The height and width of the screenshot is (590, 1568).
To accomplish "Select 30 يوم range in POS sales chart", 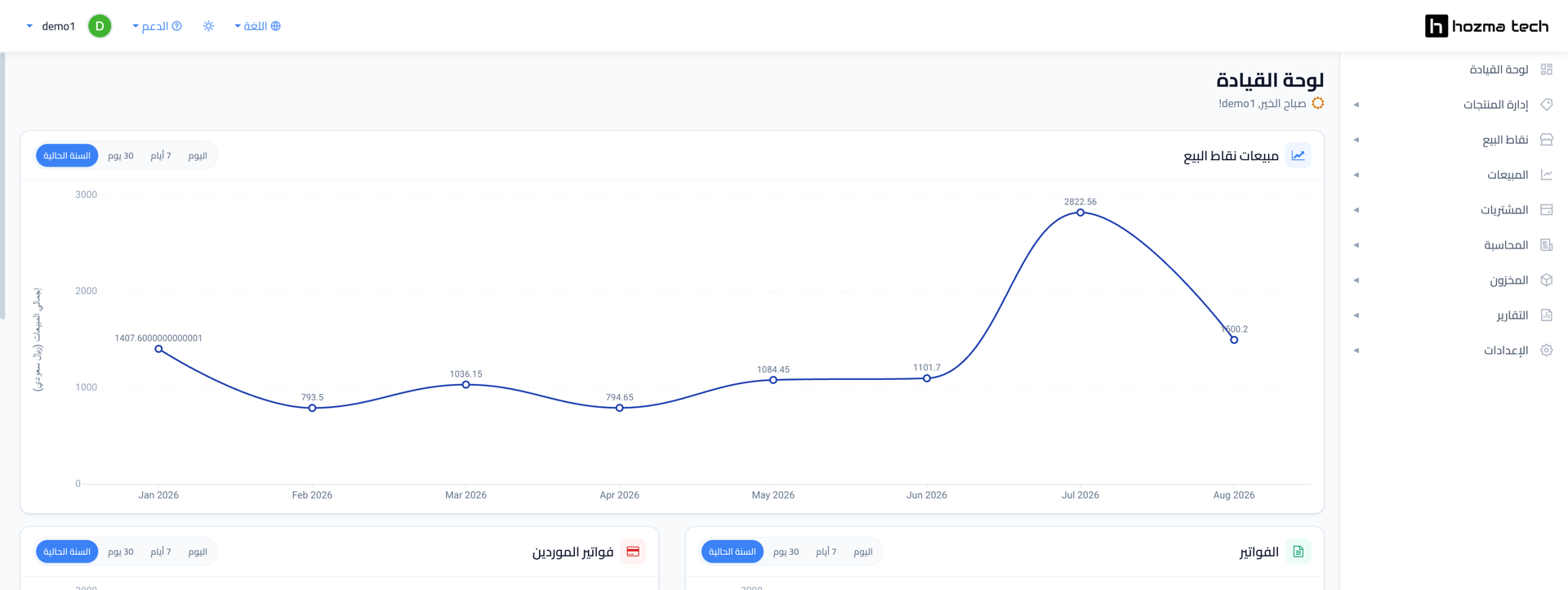I will [x=121, y=155].
